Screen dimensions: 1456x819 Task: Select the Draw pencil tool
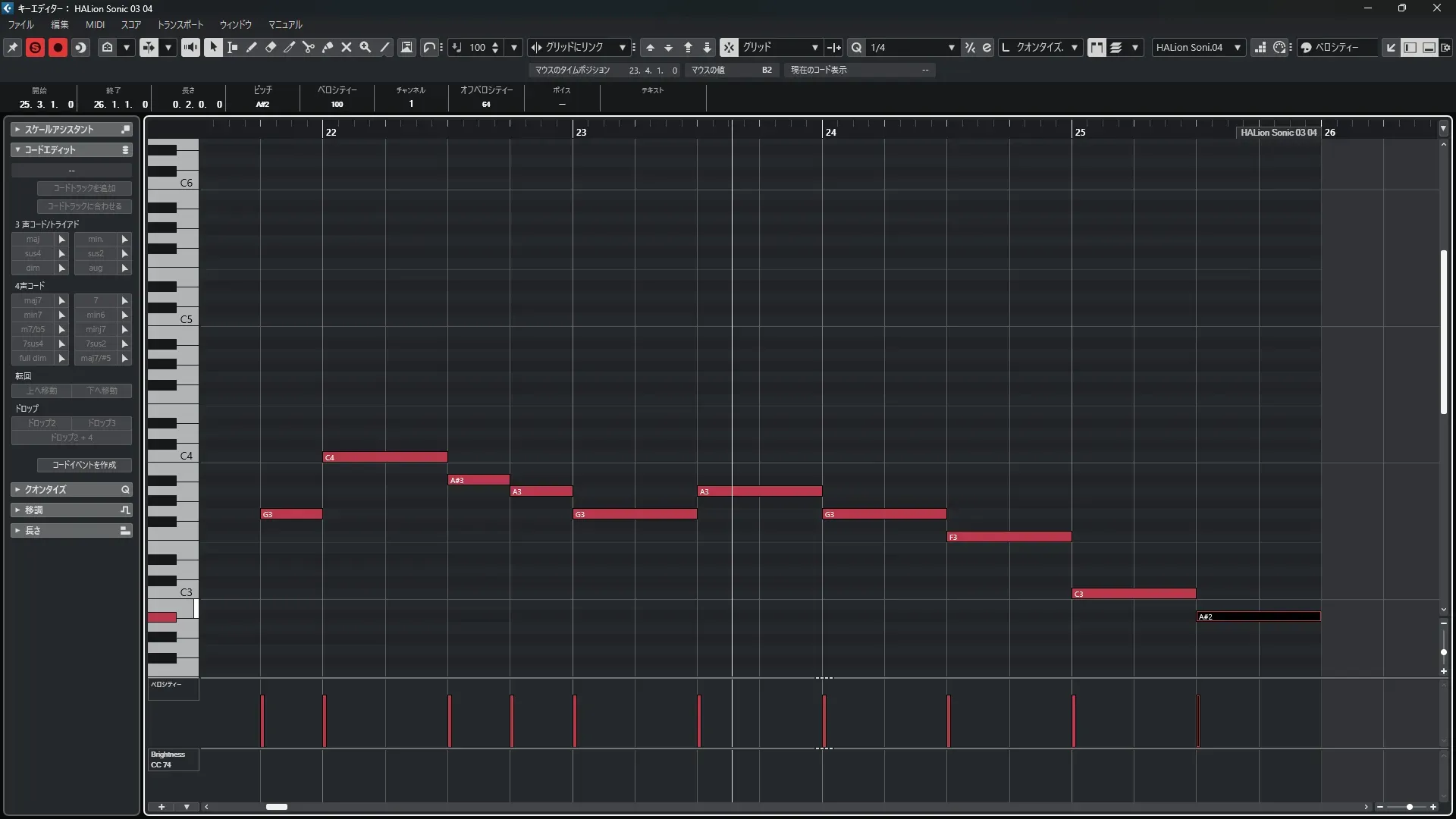coord(252,47)
